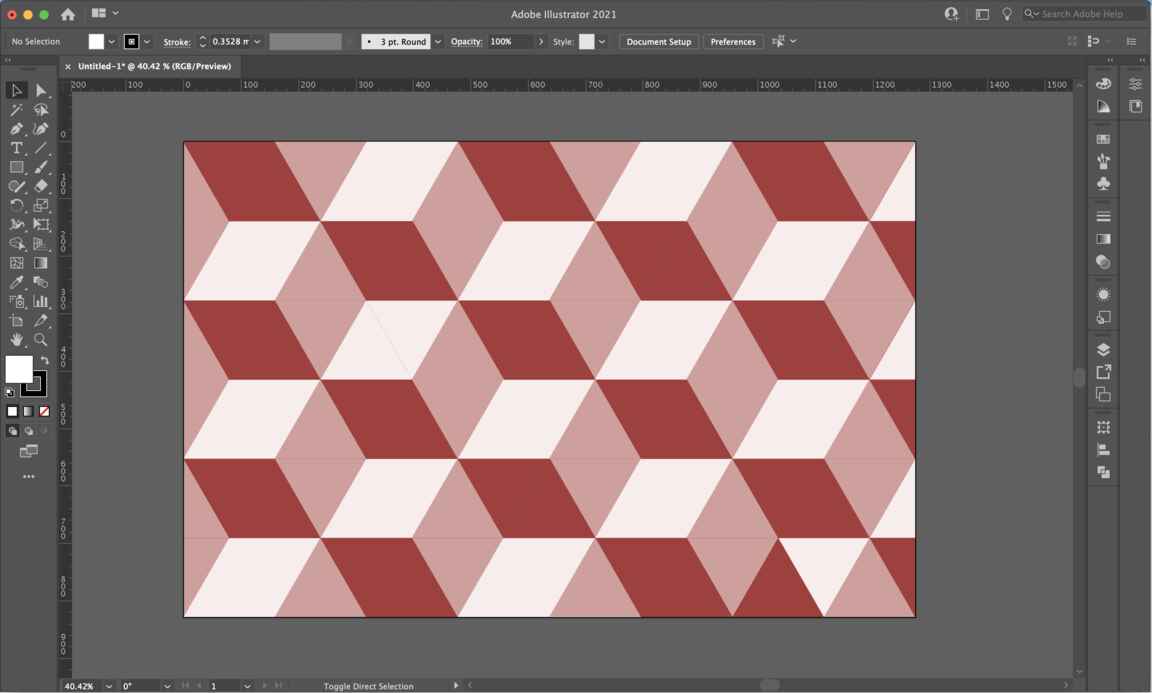Select the Shape Builder tool
The height and width of the screenshot is (693, 1152).
(16, 244)
